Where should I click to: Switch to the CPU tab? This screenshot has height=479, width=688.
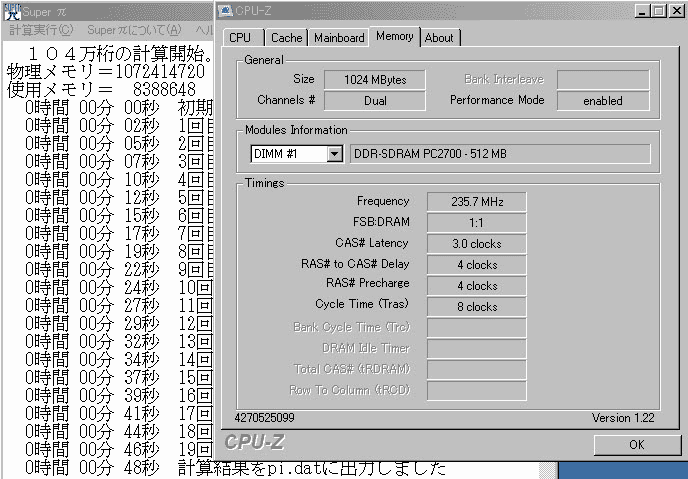pos(240,38)
